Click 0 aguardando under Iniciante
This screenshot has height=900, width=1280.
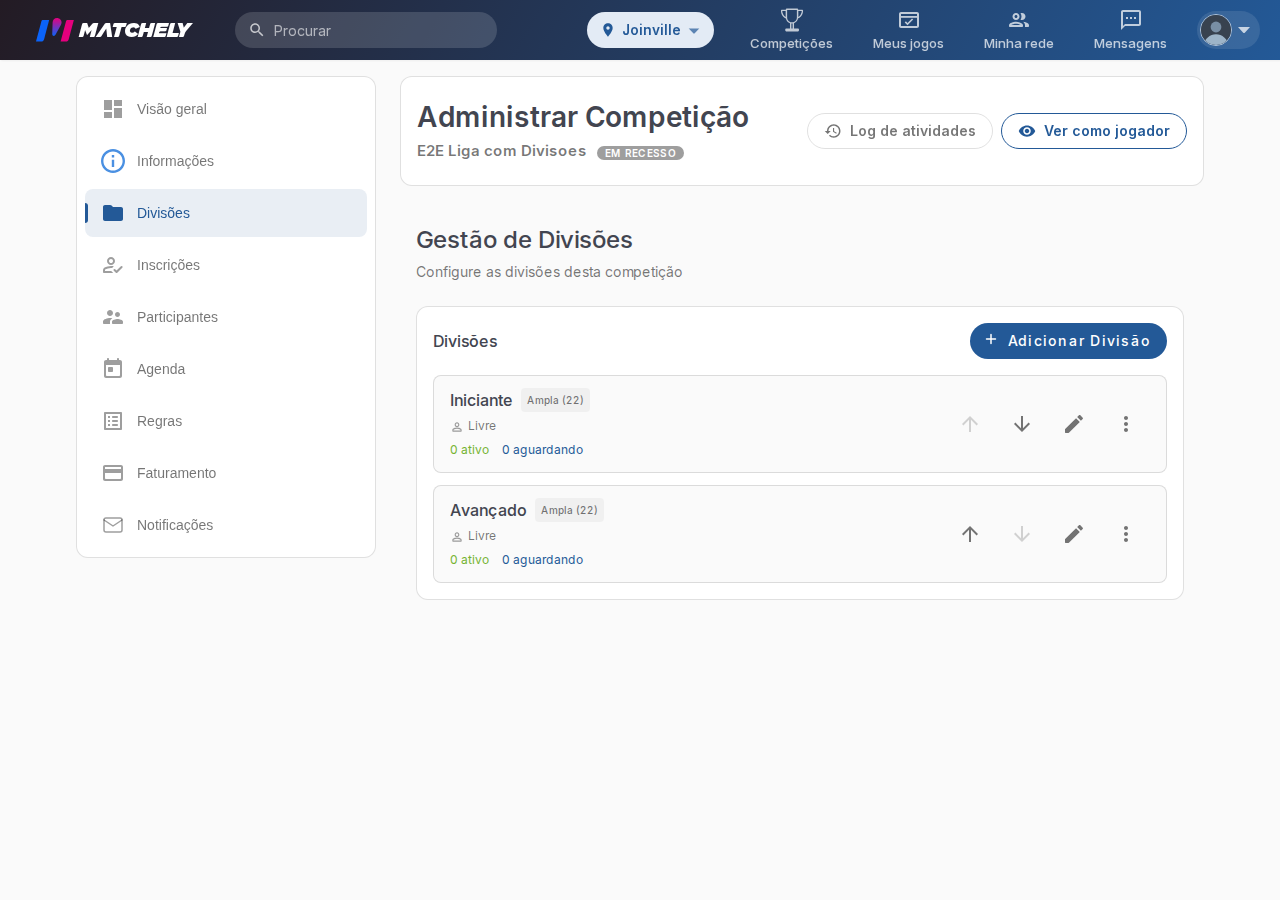click(543, 450)
